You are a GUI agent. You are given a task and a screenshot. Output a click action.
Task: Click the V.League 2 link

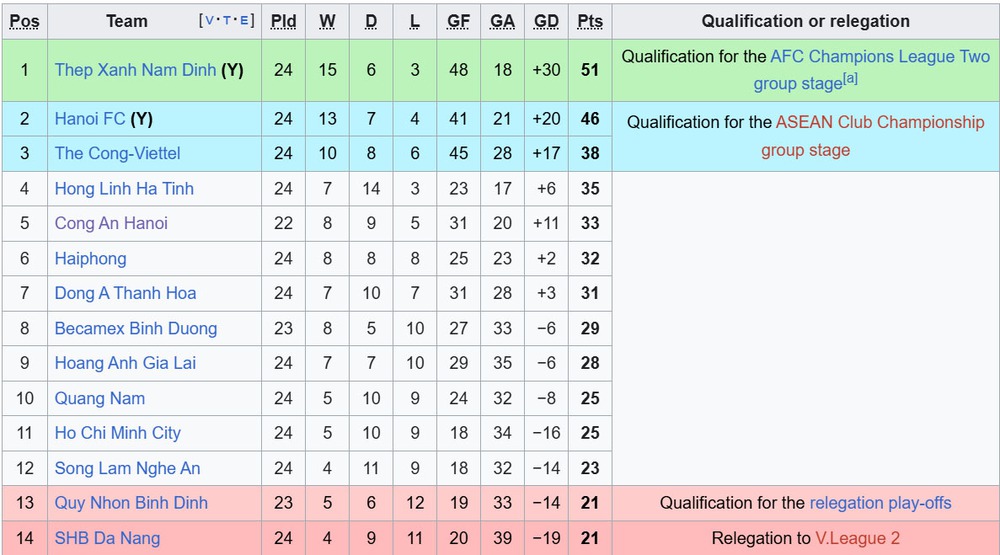(x=857, y=538)
